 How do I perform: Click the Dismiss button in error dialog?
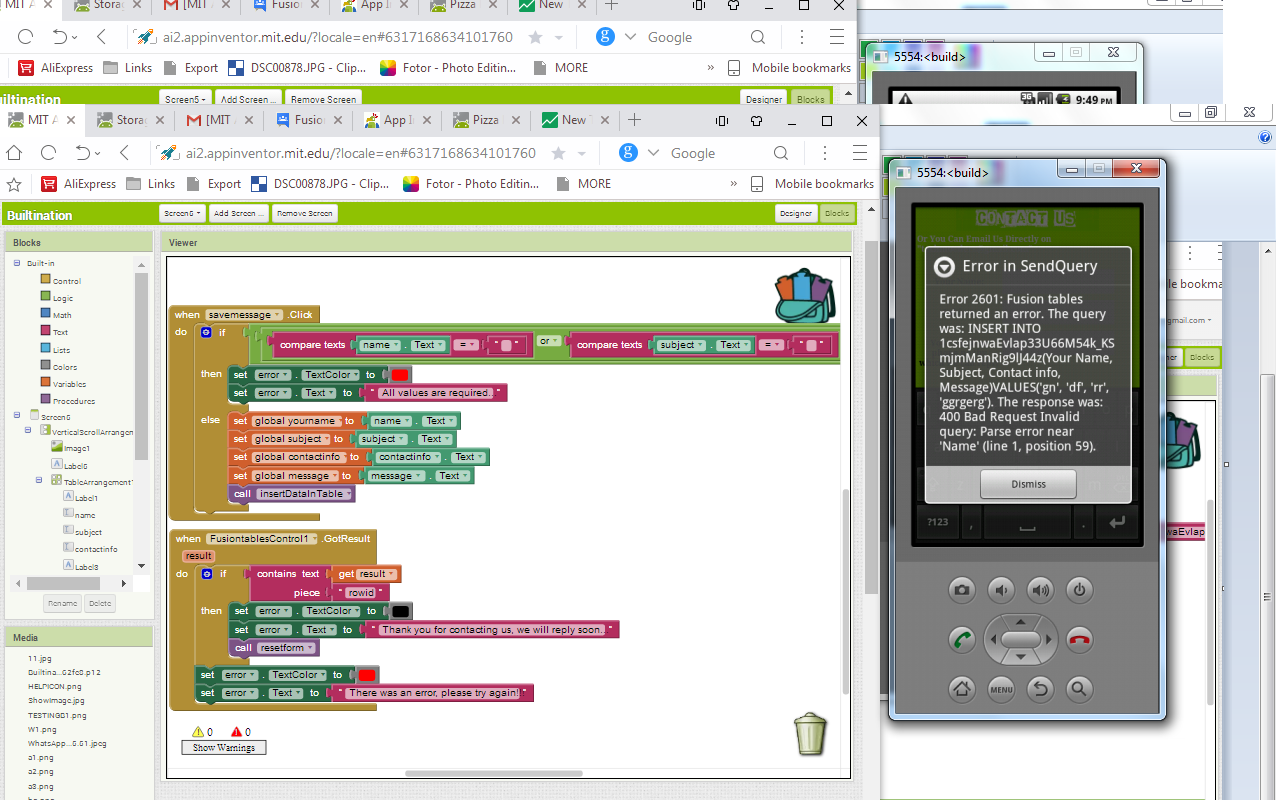pyautogui.click(x=1028, y=484)
